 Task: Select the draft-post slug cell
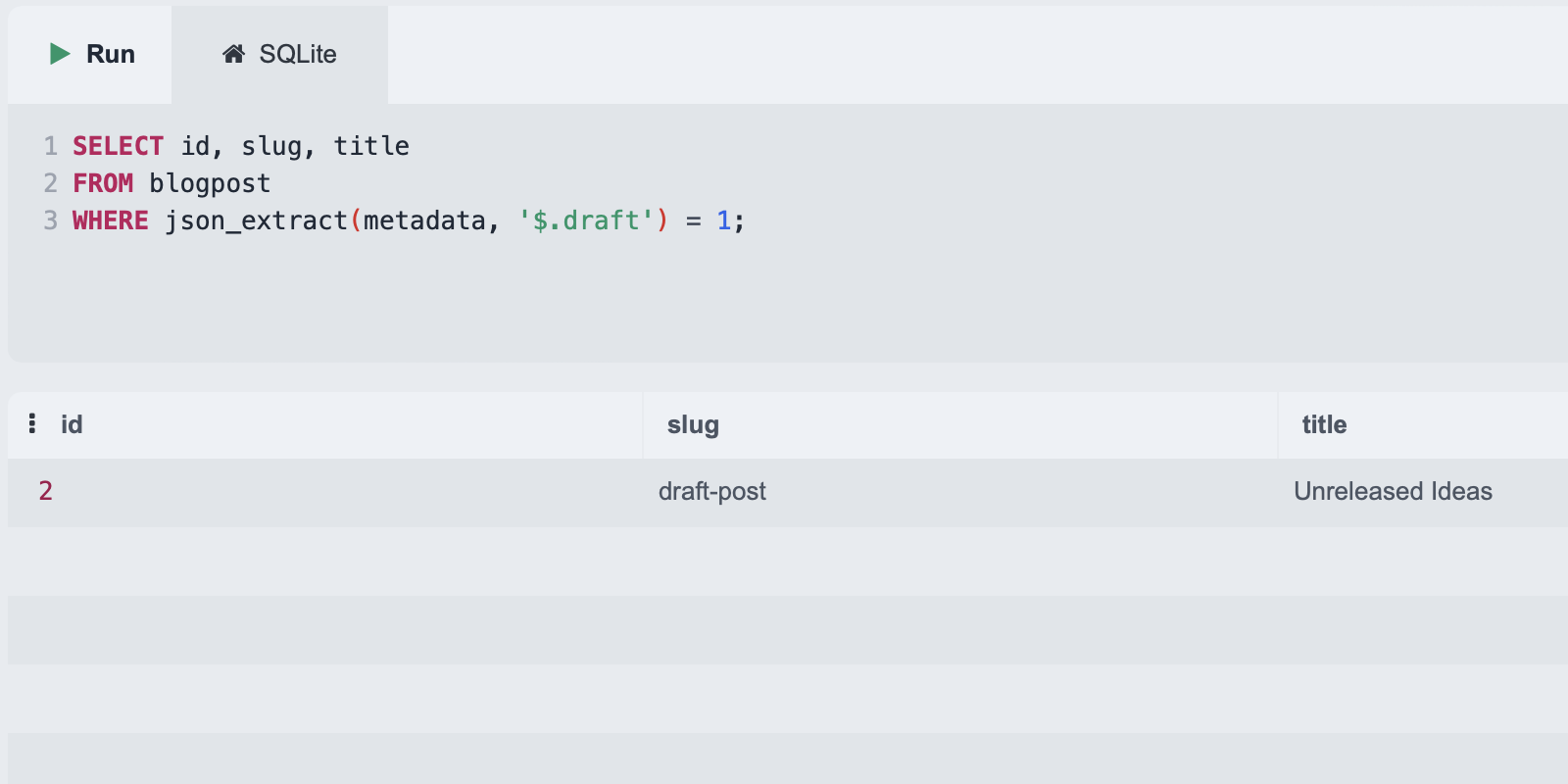click(x=712, y=491)
